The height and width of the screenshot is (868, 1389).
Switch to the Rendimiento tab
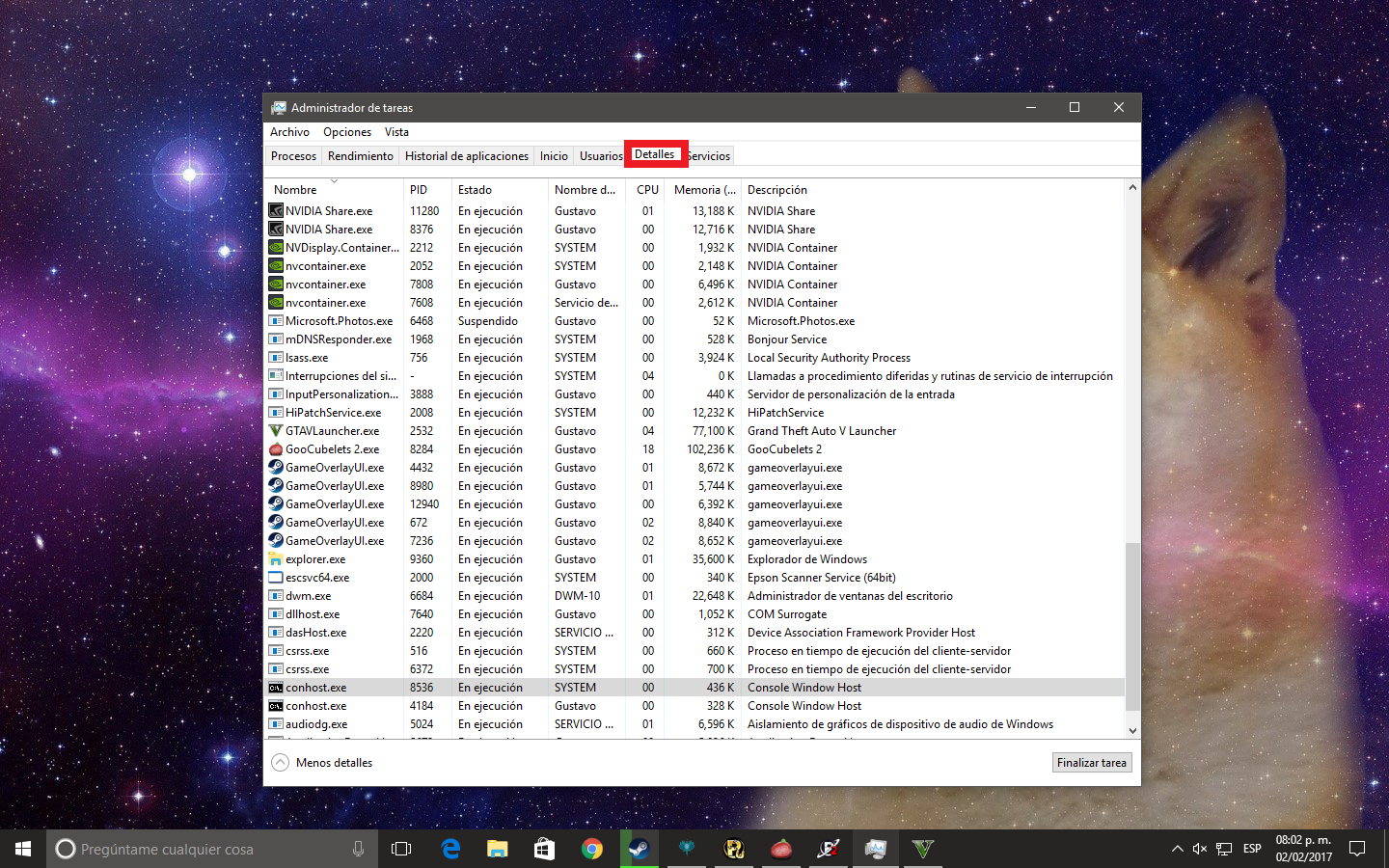coord(361,156)
